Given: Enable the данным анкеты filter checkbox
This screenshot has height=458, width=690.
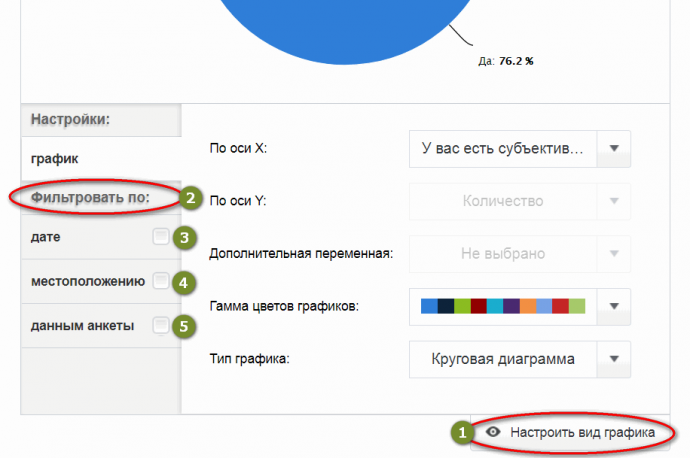Looking at the screenshot, I should [161, 326].
